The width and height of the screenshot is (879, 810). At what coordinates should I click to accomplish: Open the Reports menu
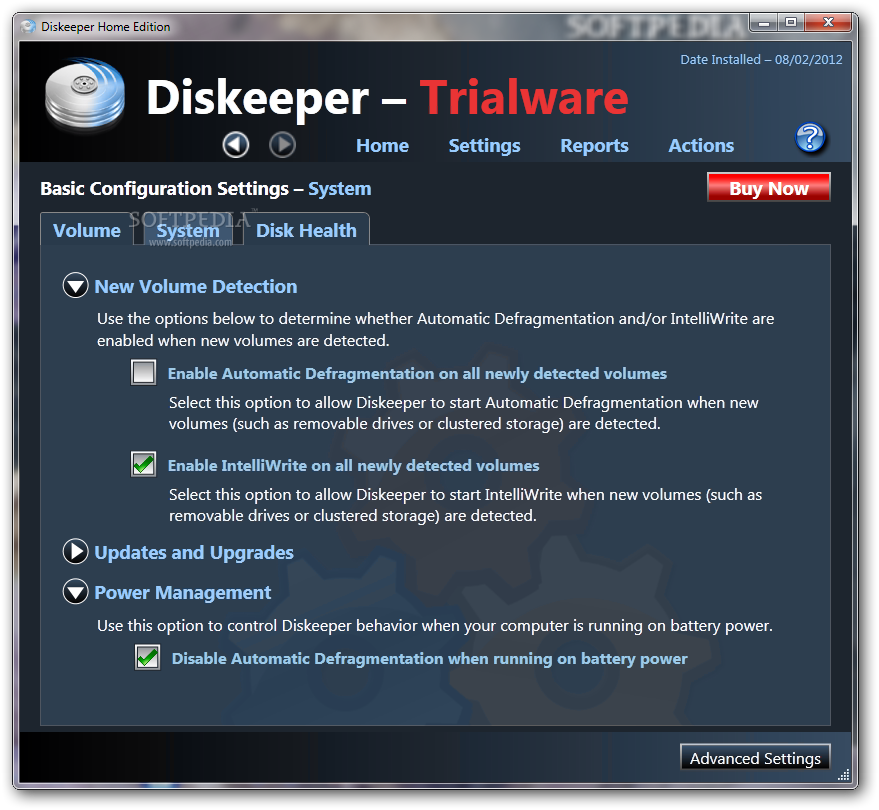tap(594, 146)
